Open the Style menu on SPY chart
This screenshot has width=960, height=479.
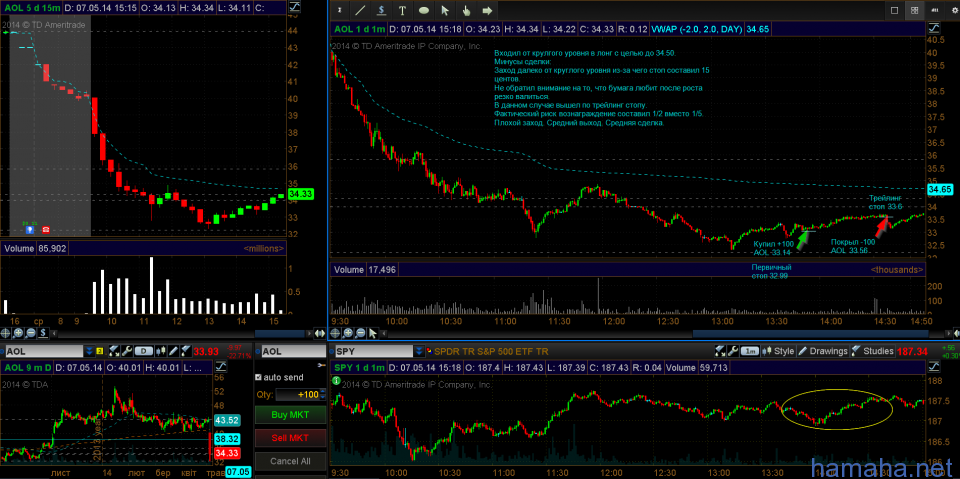click(x=778, y=351)
